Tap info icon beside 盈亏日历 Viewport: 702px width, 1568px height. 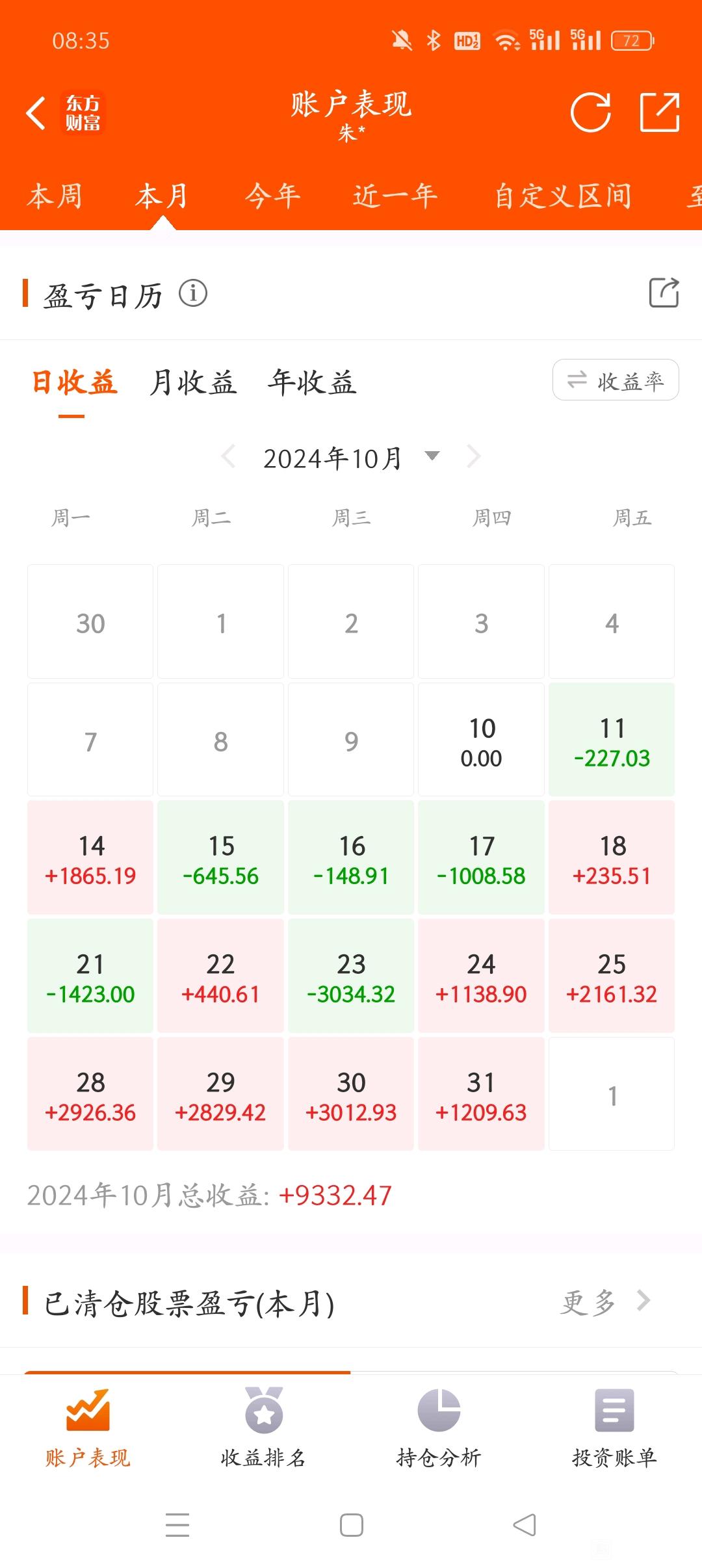click(x=193, y=294)
